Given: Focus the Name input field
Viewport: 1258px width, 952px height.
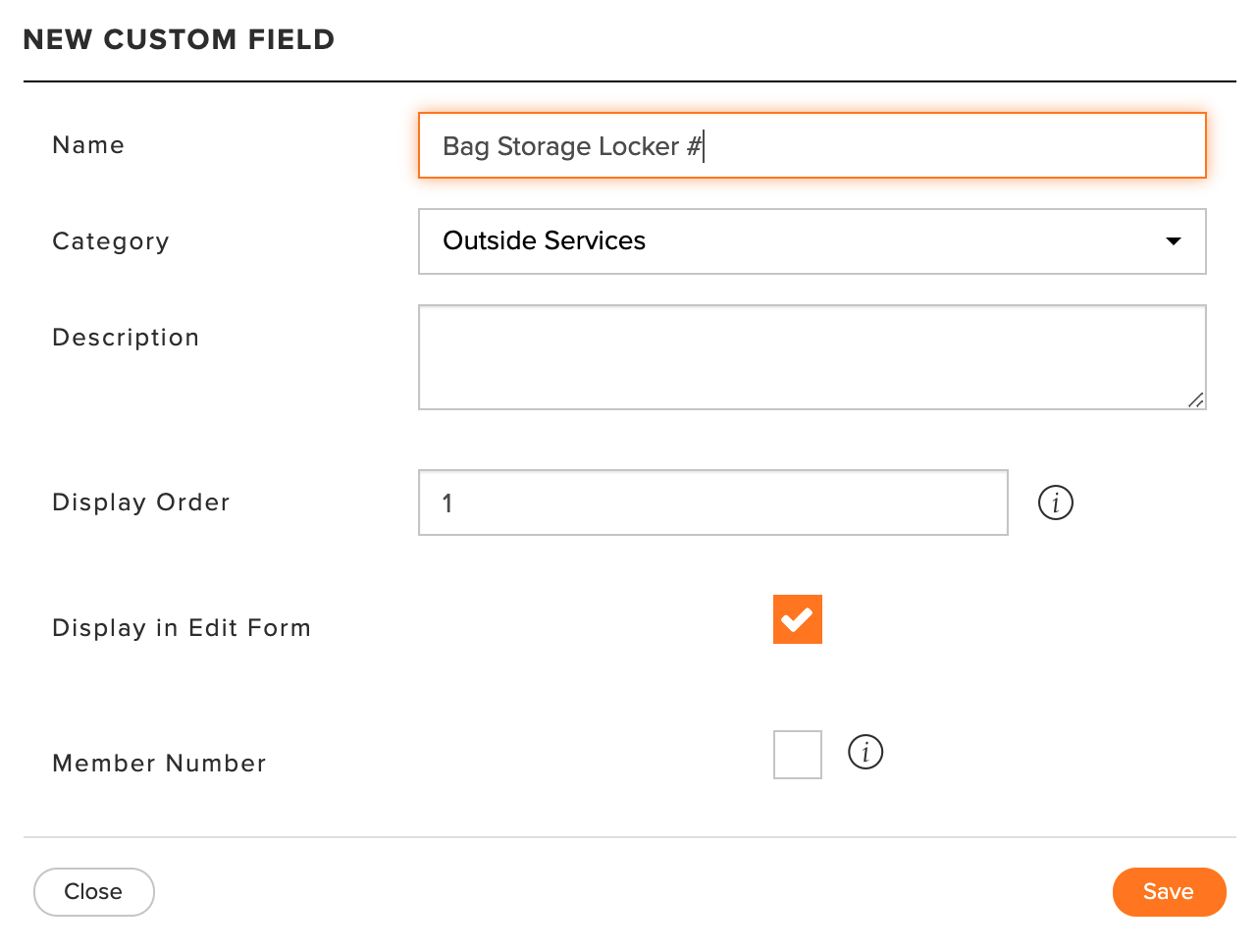Looking at the screenshot, I should 812,145.
